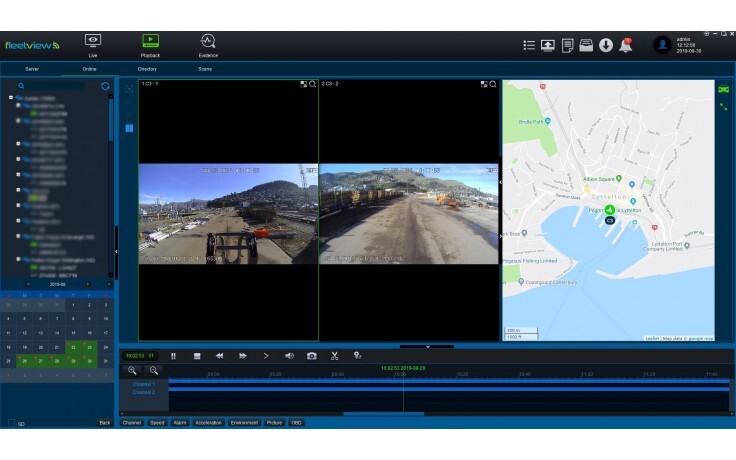The height and width of the screenshot is (460, 736).
Task: Switch to the Server tab
Action: pos(32,69)
